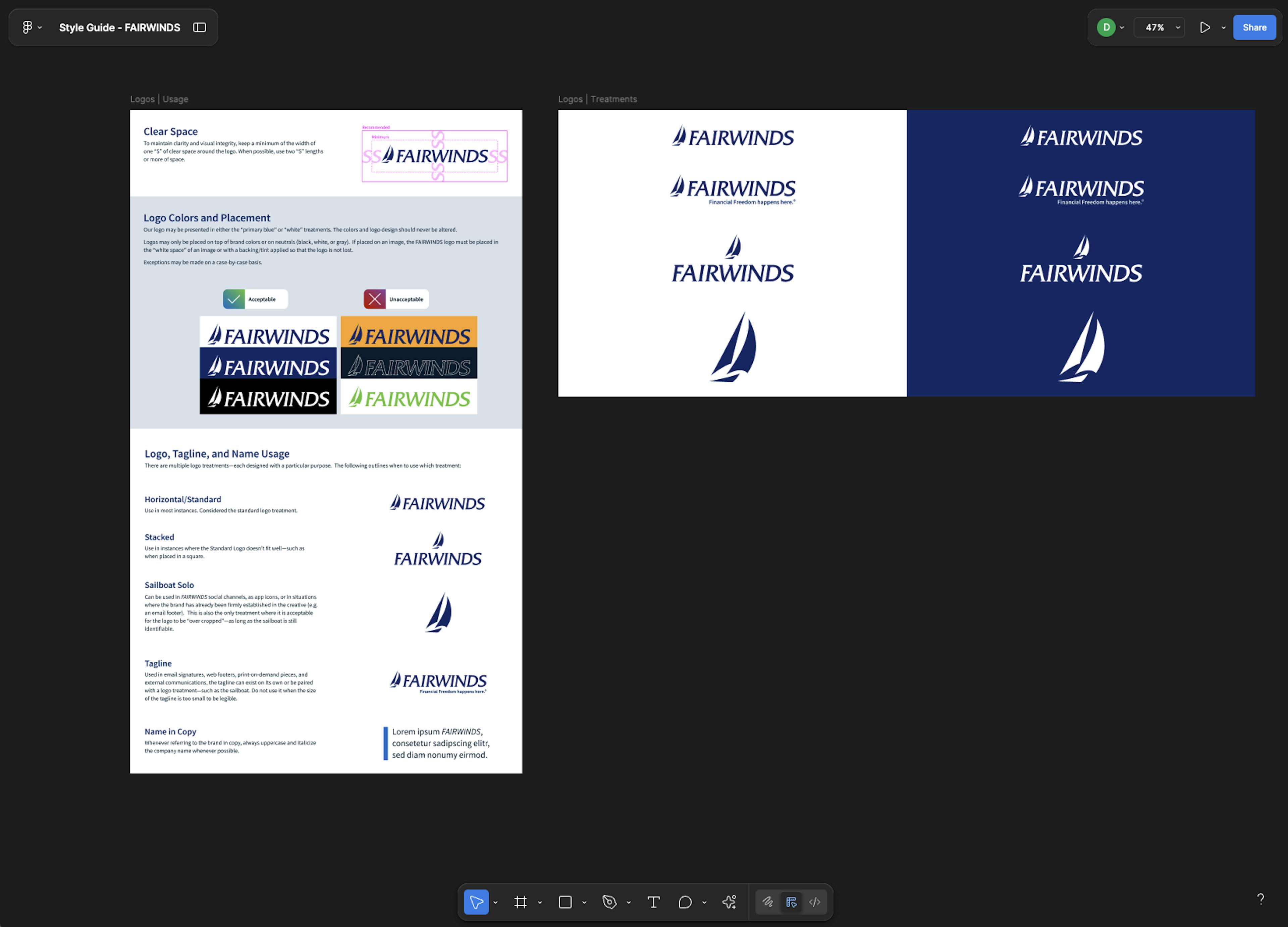Image resolution: width=1288 pixels, height=927 pixels.
Task: Click the Acceptable label text
Action: [x=262, y=299]
